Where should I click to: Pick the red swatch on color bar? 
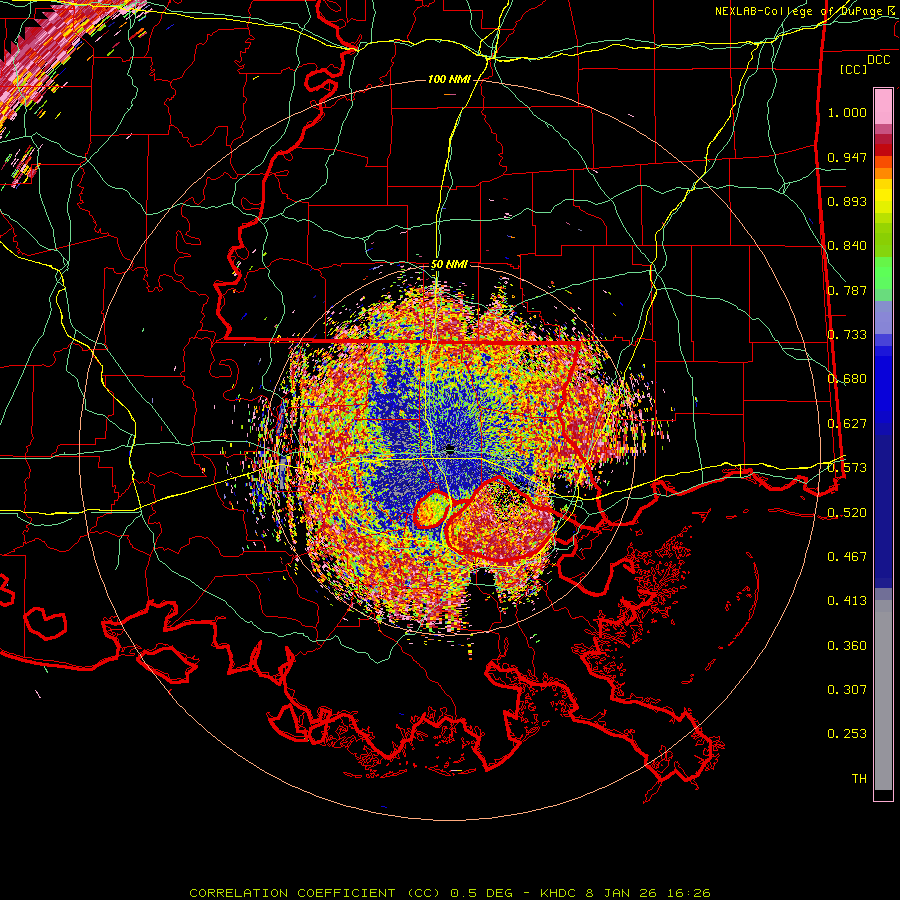(883, 149)
